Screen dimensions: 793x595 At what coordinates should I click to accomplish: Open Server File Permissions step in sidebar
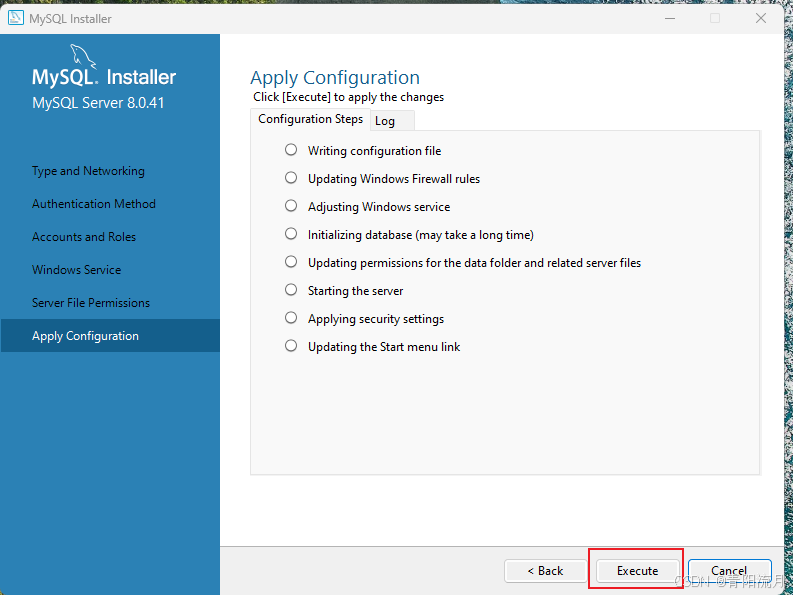pos(91,303)
